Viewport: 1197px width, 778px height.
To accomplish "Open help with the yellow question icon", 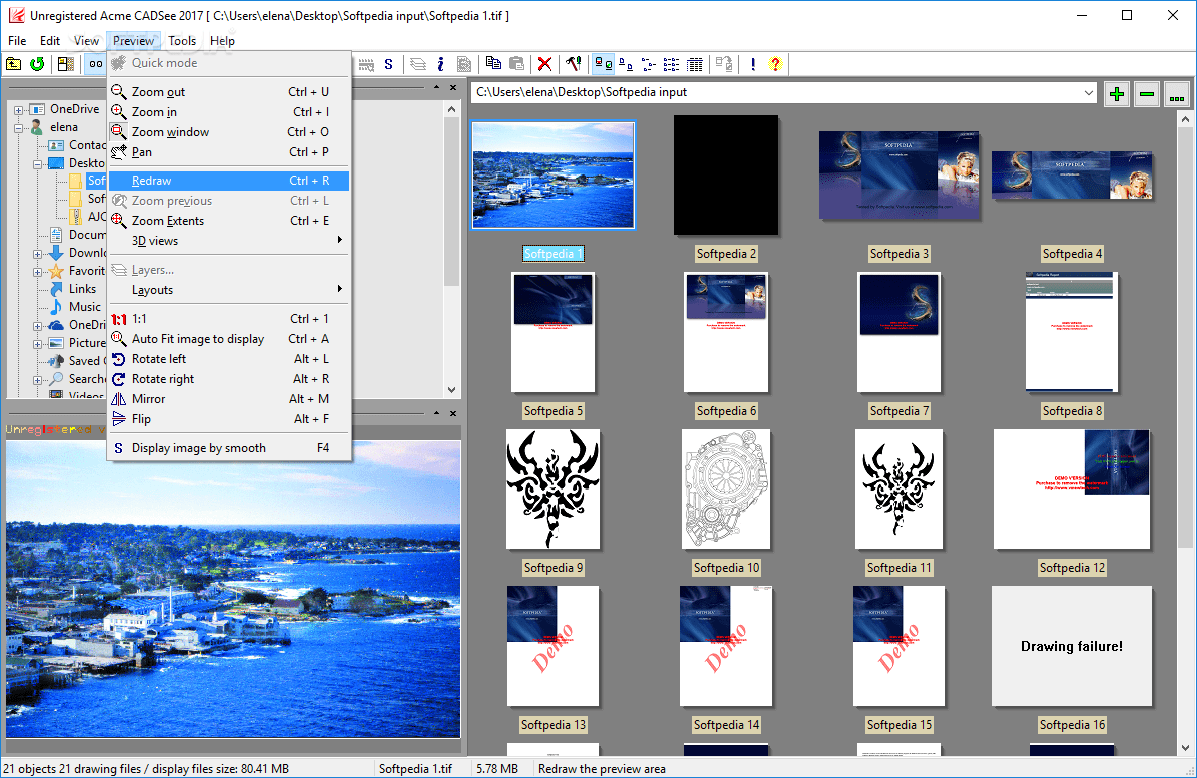I will 775,64.
